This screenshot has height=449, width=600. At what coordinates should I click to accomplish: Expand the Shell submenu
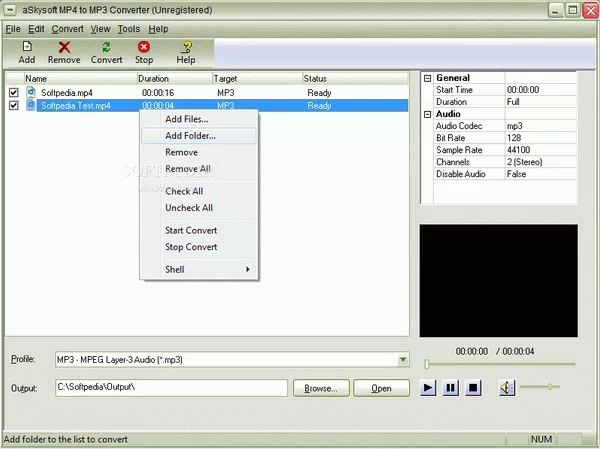[x=199, y=269]
